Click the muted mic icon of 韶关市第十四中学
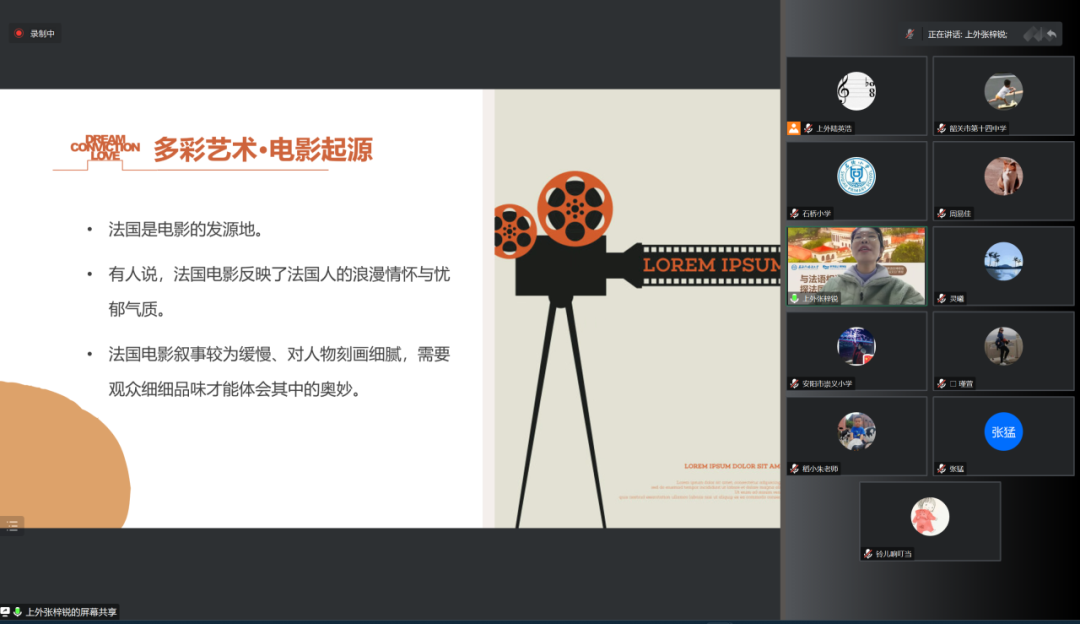The height and width of the screenshot is (624, 1080). [x=942, y=128]
